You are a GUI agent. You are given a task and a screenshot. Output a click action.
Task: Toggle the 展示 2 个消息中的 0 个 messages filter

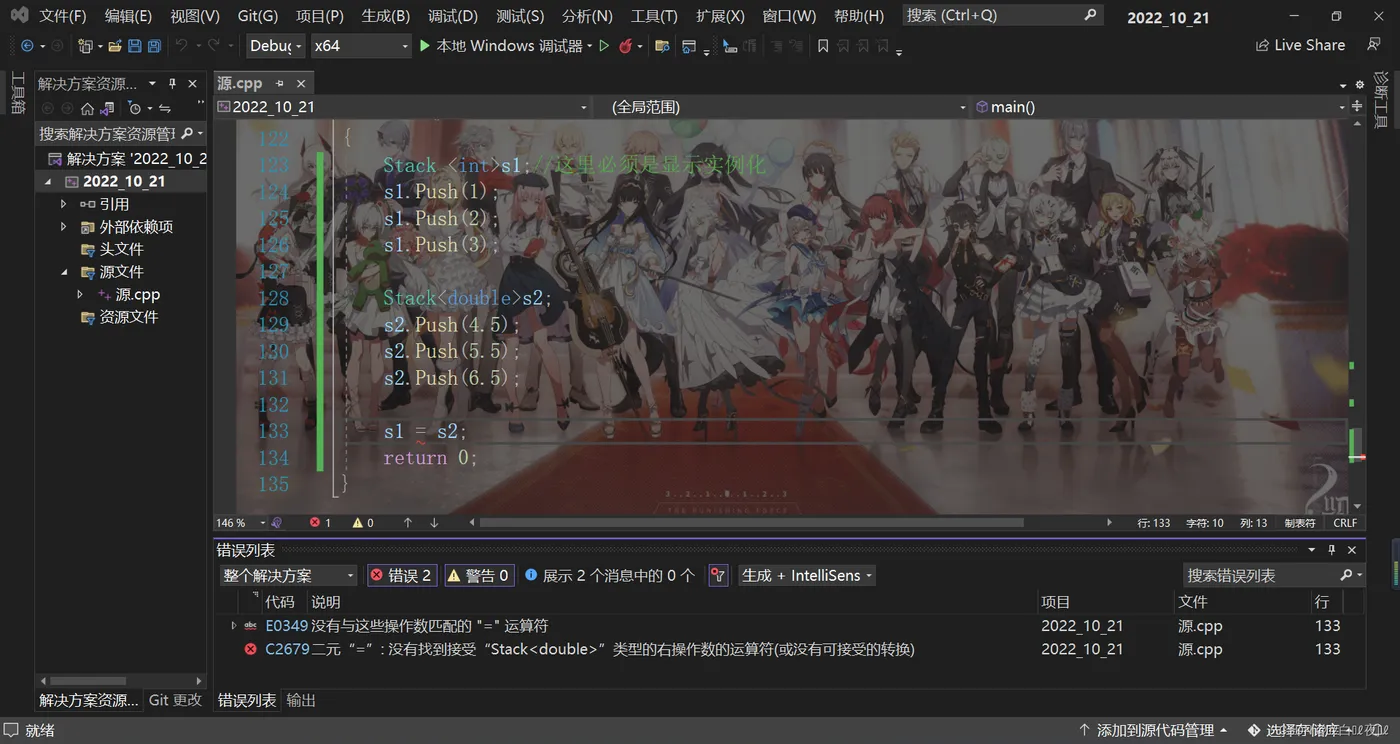coord(610,576)
